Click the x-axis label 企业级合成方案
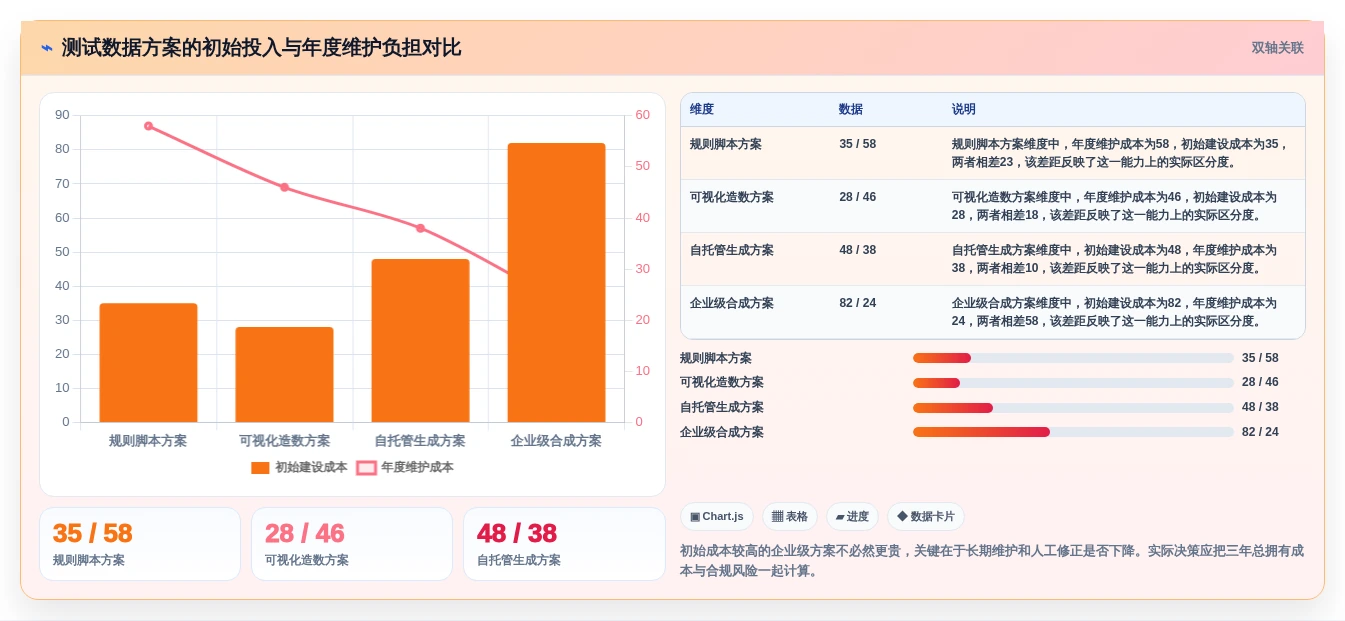1345x621 pixels. click(x=556, y=441)
